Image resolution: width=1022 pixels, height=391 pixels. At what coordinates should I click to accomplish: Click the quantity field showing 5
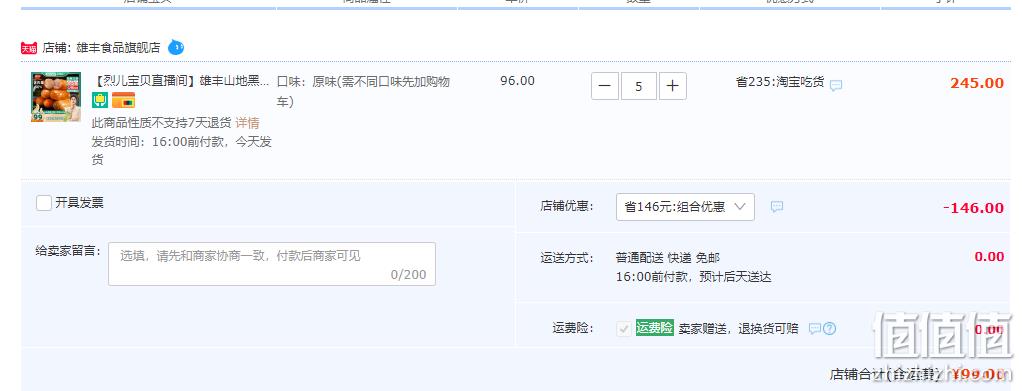639,86
